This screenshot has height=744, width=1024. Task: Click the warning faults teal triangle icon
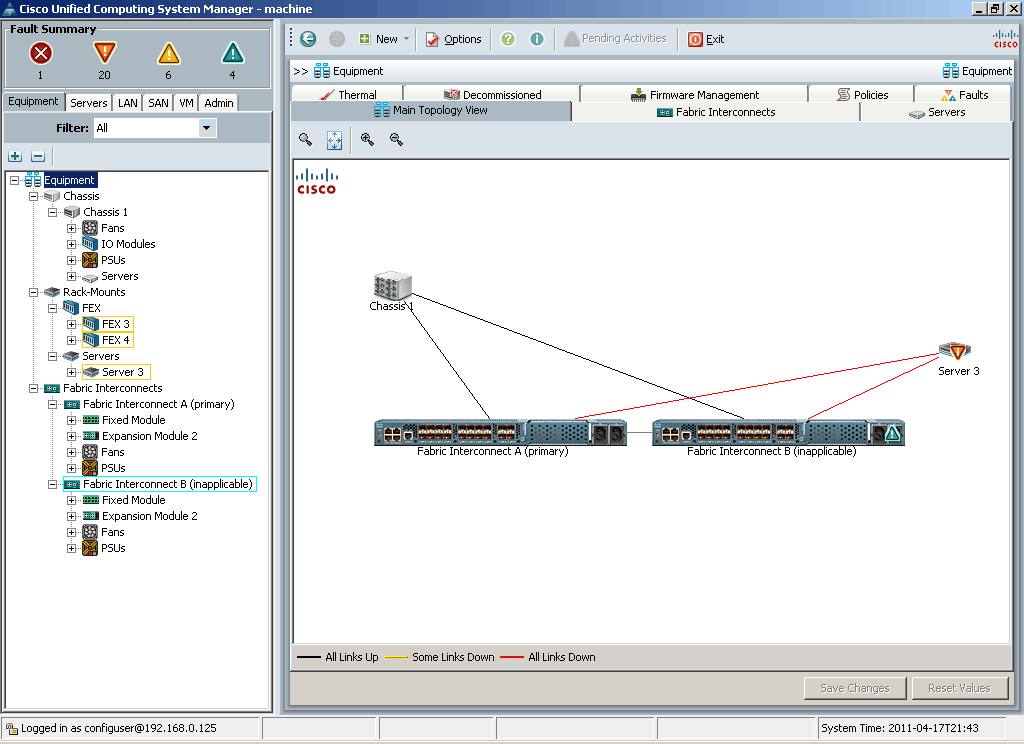232,54
